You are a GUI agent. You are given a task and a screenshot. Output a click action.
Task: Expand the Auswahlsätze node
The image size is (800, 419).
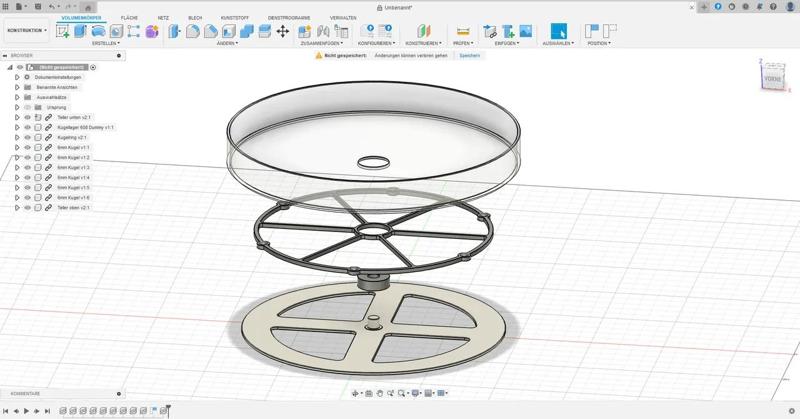pos(17,97)
